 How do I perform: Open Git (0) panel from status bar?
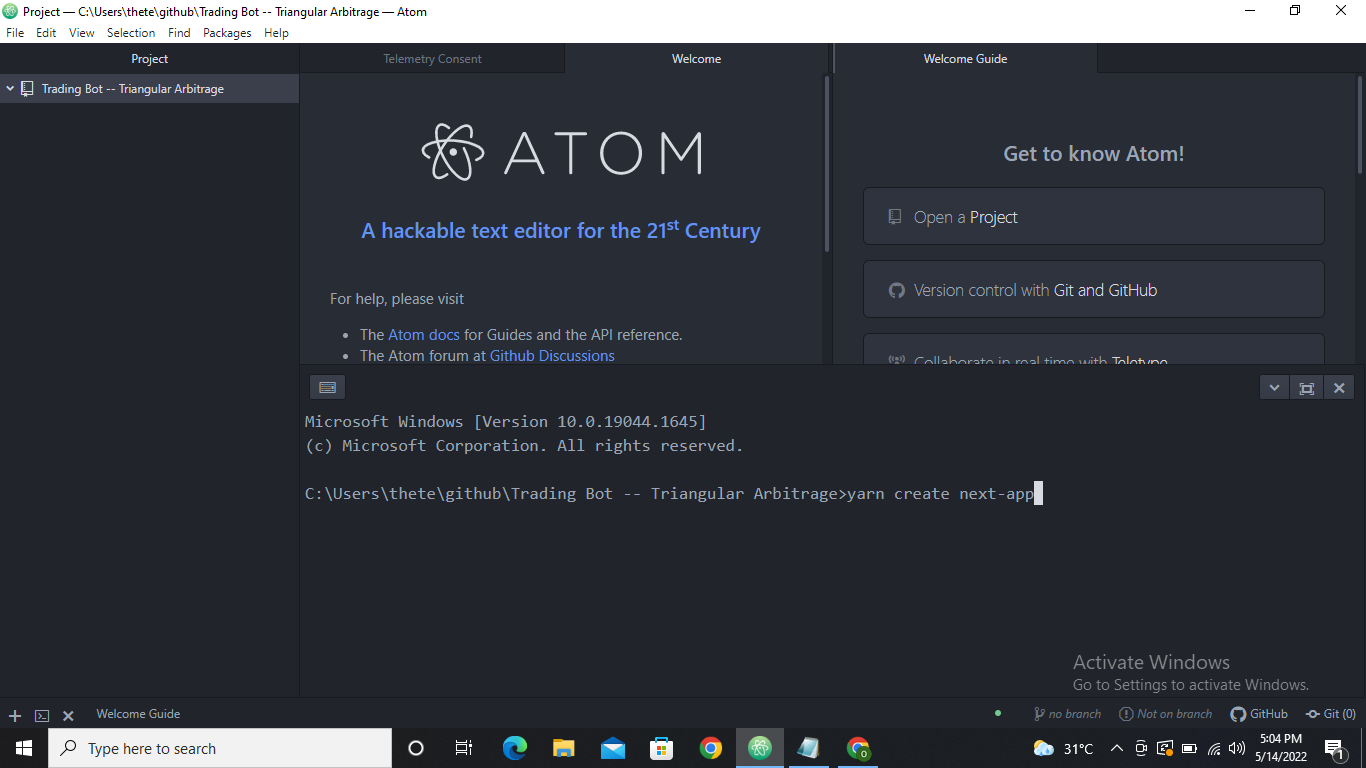pos(1330,714)
